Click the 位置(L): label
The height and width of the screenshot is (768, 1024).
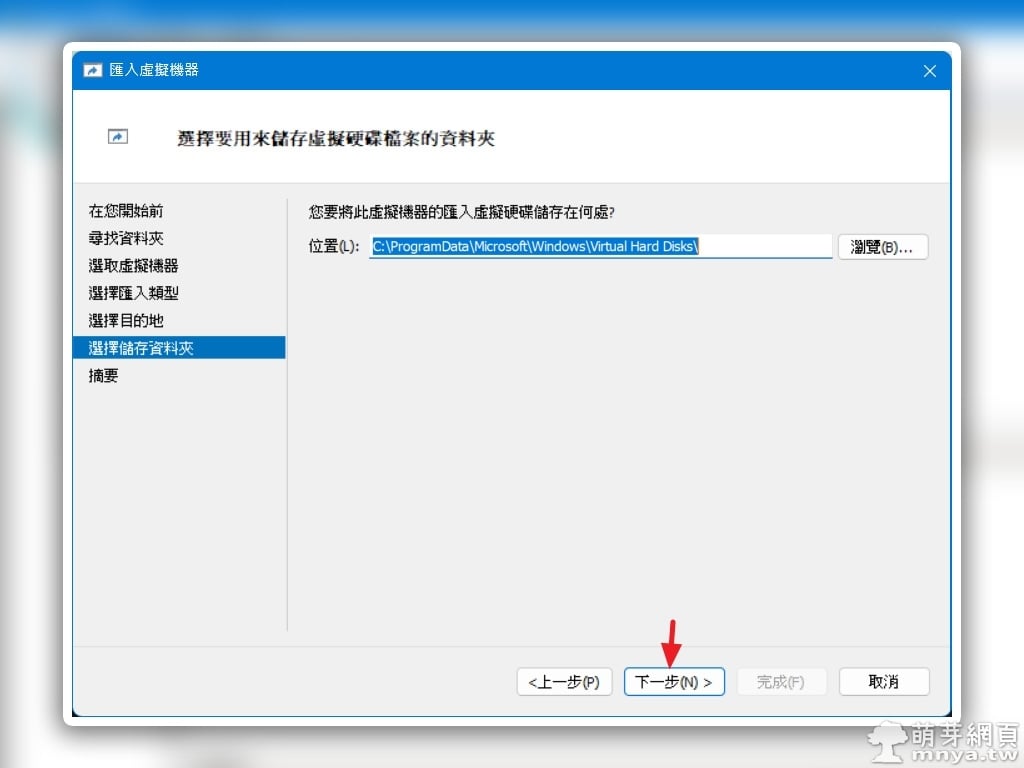coord(333,247)
